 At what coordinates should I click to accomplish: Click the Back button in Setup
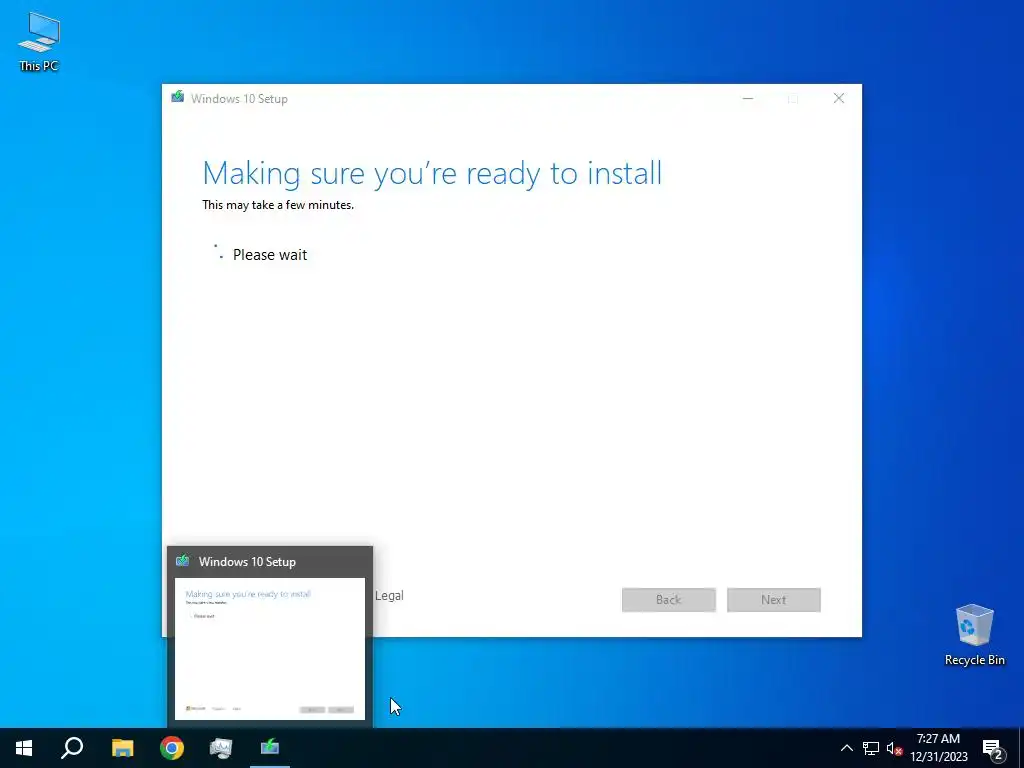(669, 600)
